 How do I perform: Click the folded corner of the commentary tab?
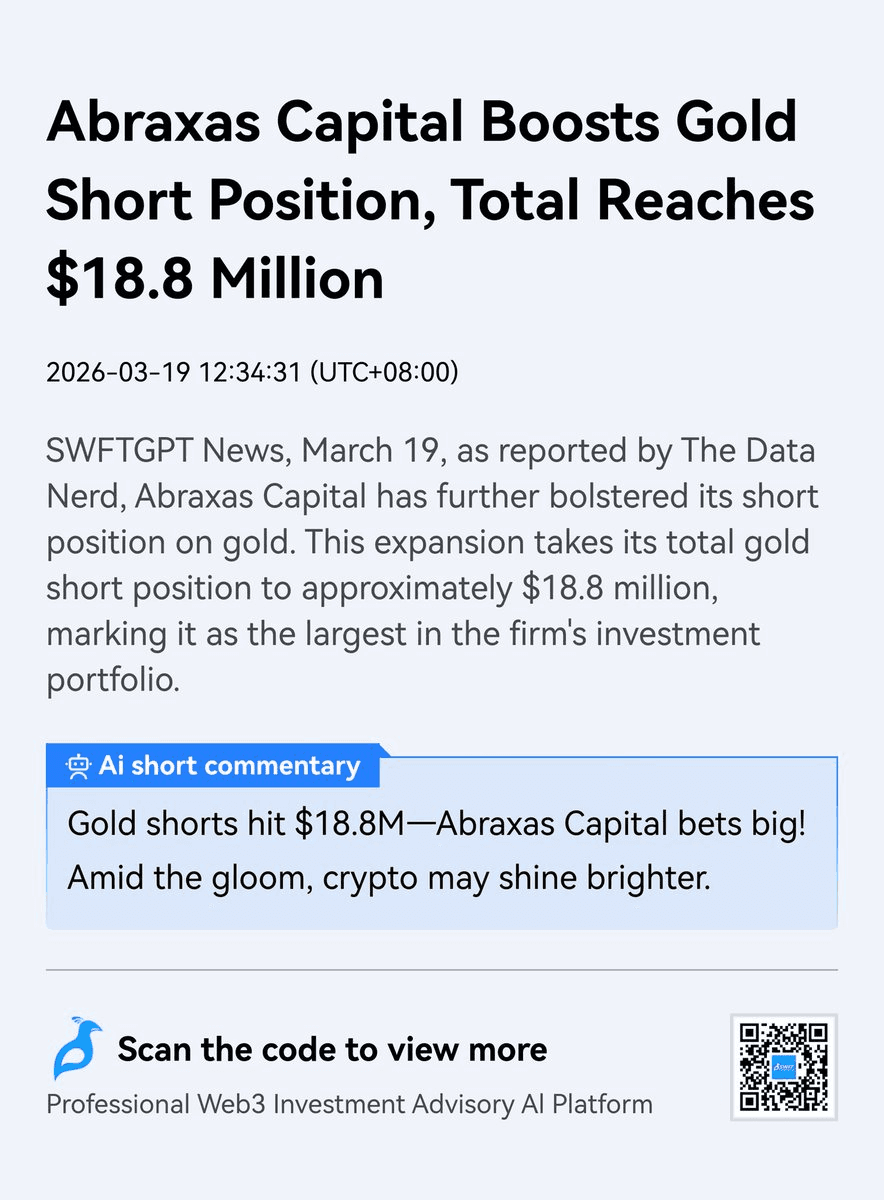click(384, 749)
